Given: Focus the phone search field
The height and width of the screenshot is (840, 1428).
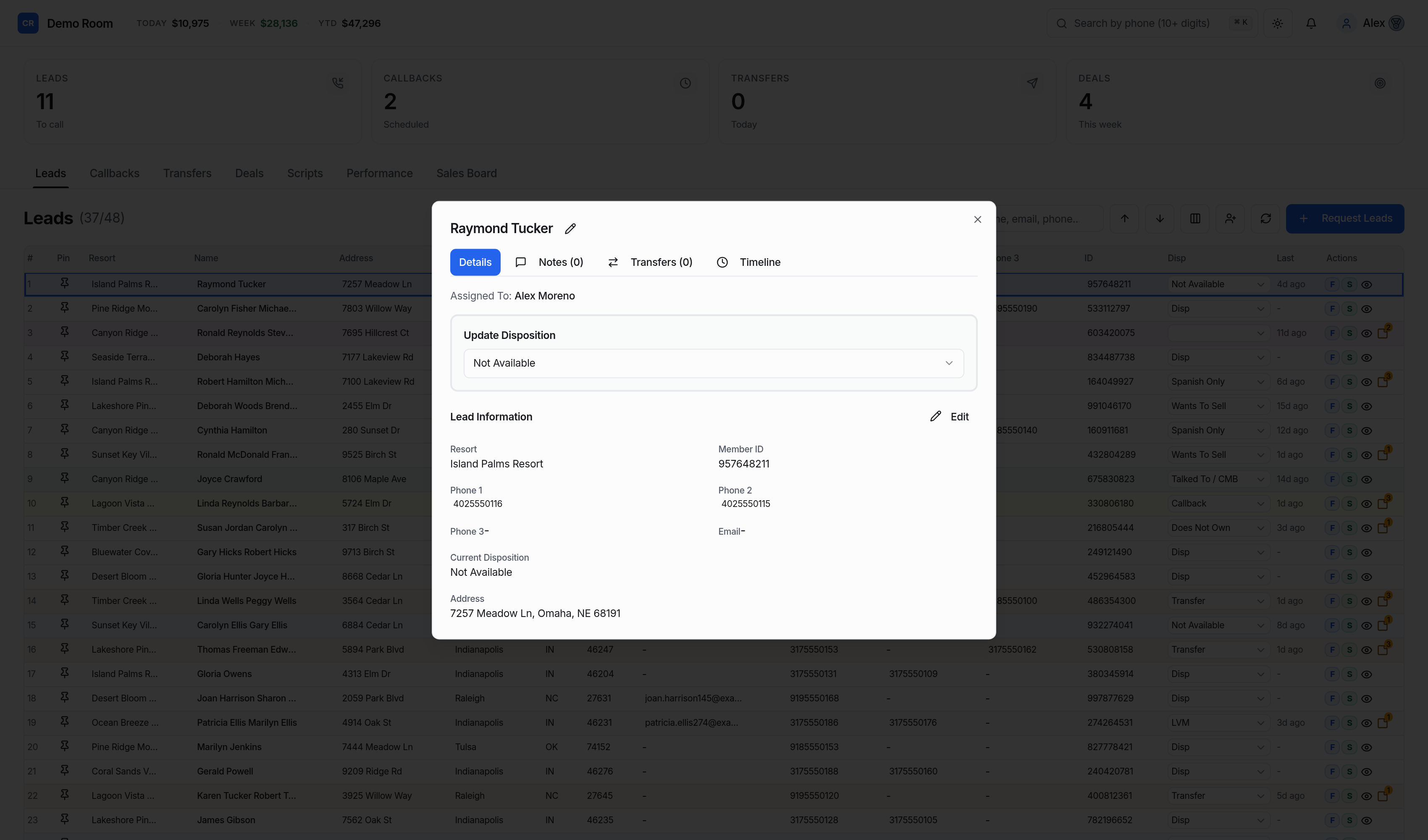Looking at the screenshot, I should click(x=1152, y=23).
